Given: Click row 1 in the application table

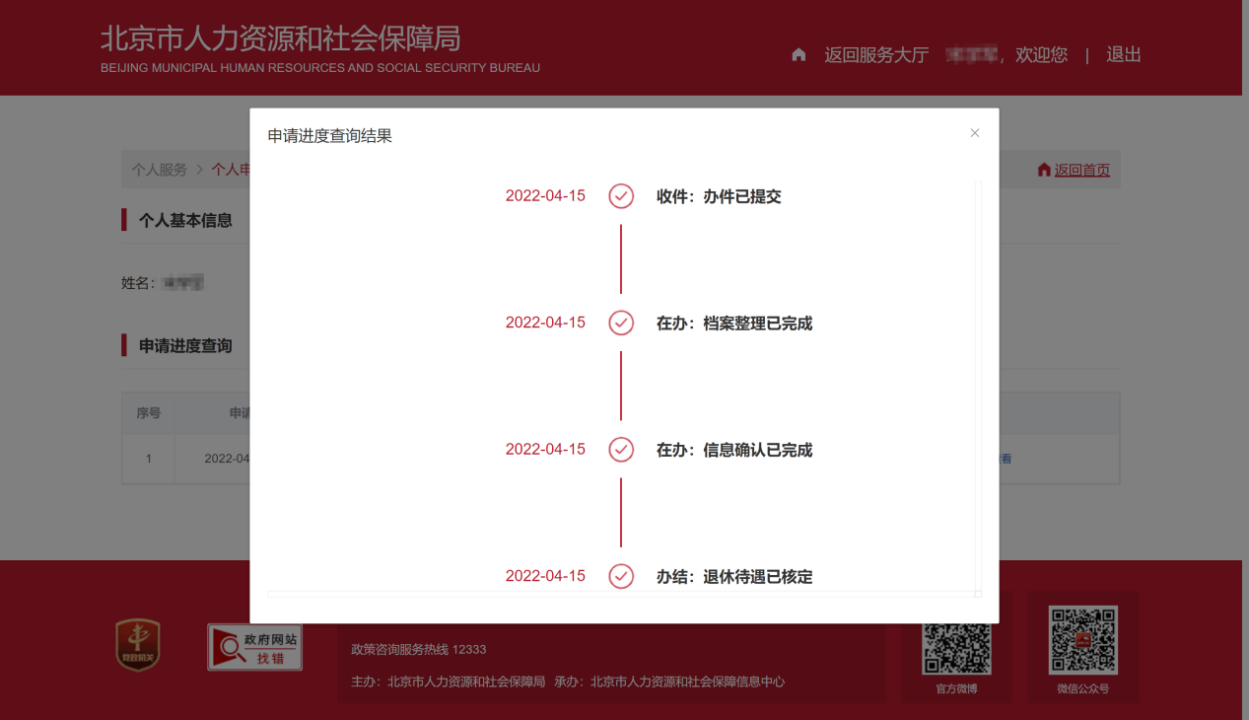Looking at the screenshot, I should tap(620, 459).
